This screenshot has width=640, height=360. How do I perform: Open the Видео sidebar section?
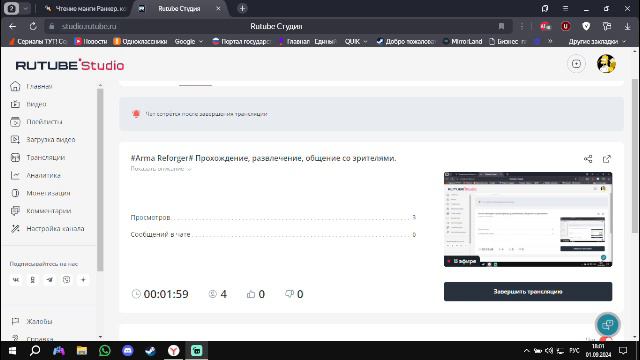[x=29, y=104]
